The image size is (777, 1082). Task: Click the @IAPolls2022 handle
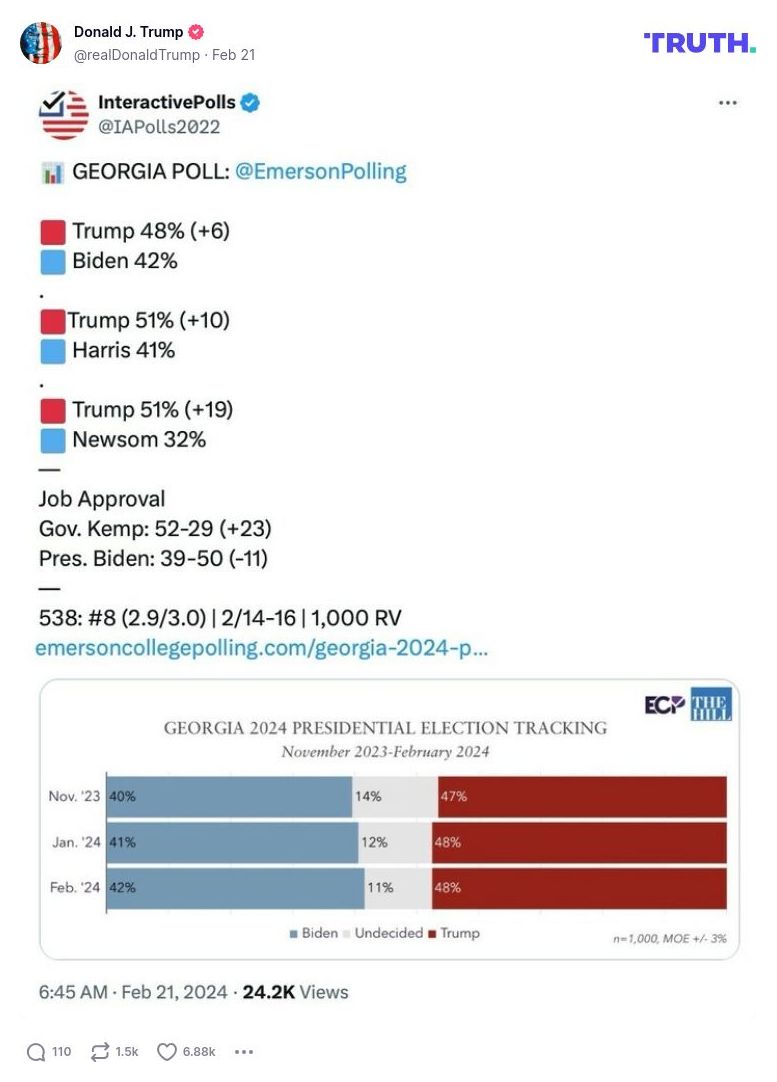[x=158, y=127]
